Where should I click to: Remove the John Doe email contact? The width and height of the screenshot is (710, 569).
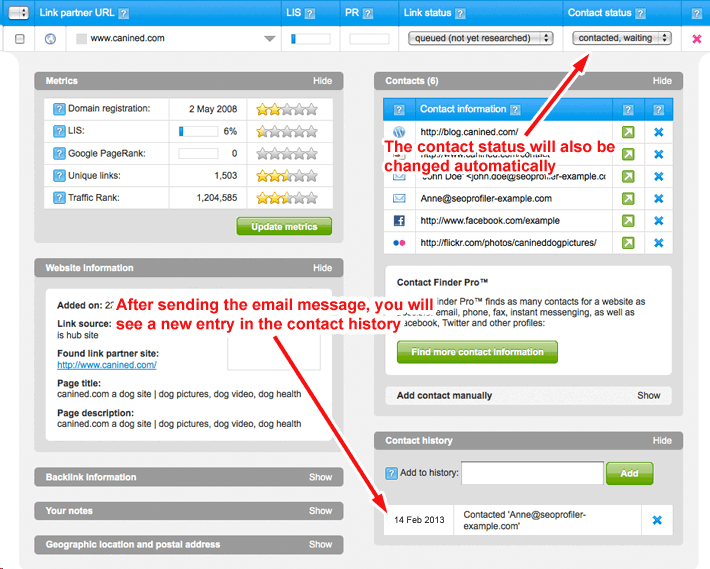pos(659,176)
